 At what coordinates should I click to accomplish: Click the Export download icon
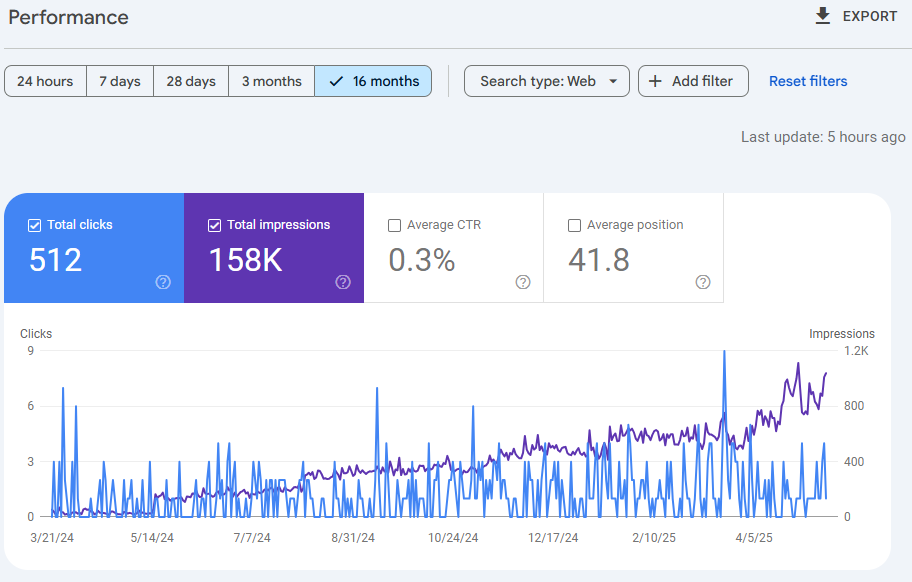click(x=822, y=16)
